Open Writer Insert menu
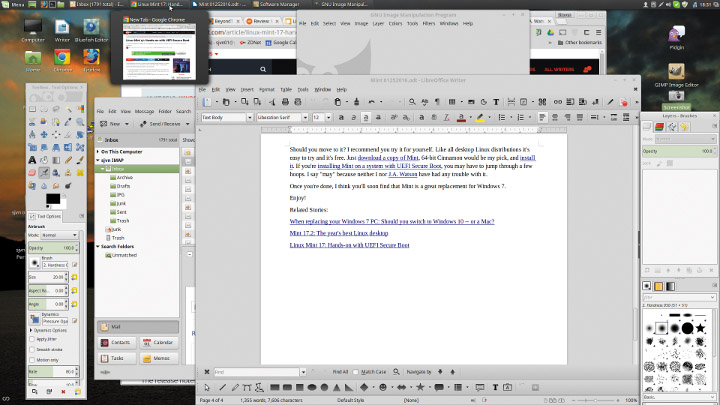720x405 pixels. pos(247,90)
